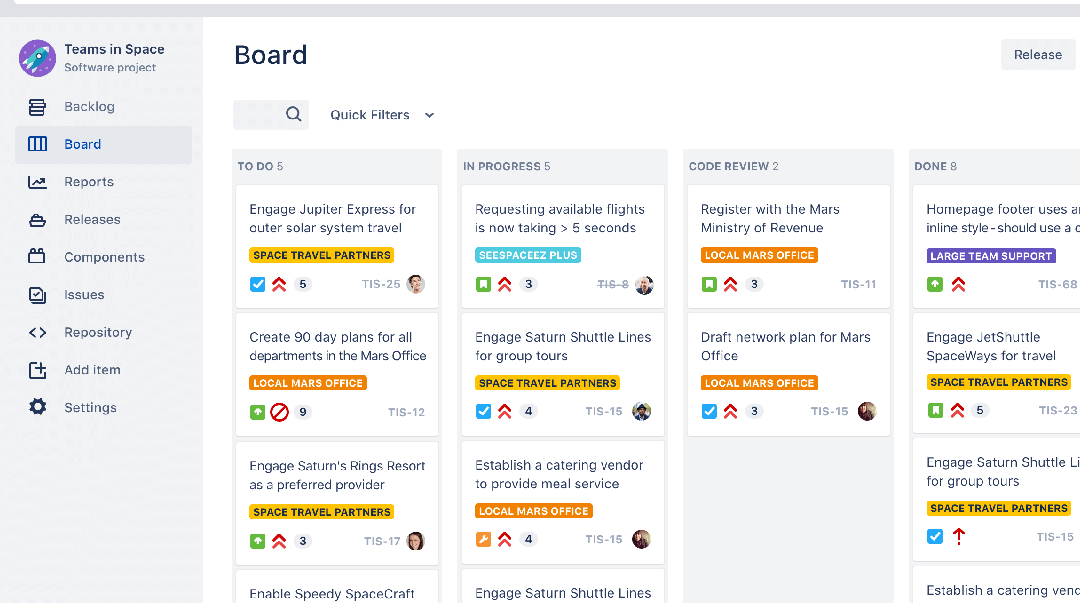Click the search magnifier icon
This screenshot has height=603, width=1080.
[293, 114]
